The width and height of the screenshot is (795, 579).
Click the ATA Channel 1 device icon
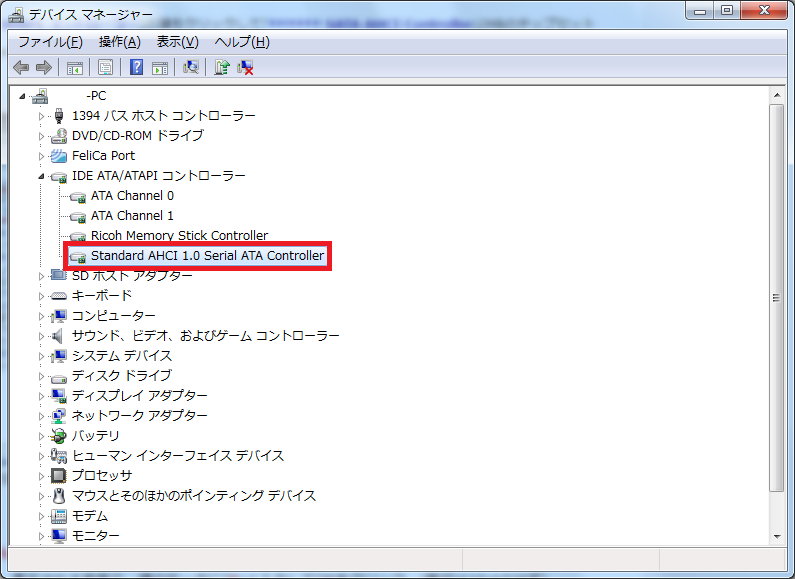(x=78, y=216)
